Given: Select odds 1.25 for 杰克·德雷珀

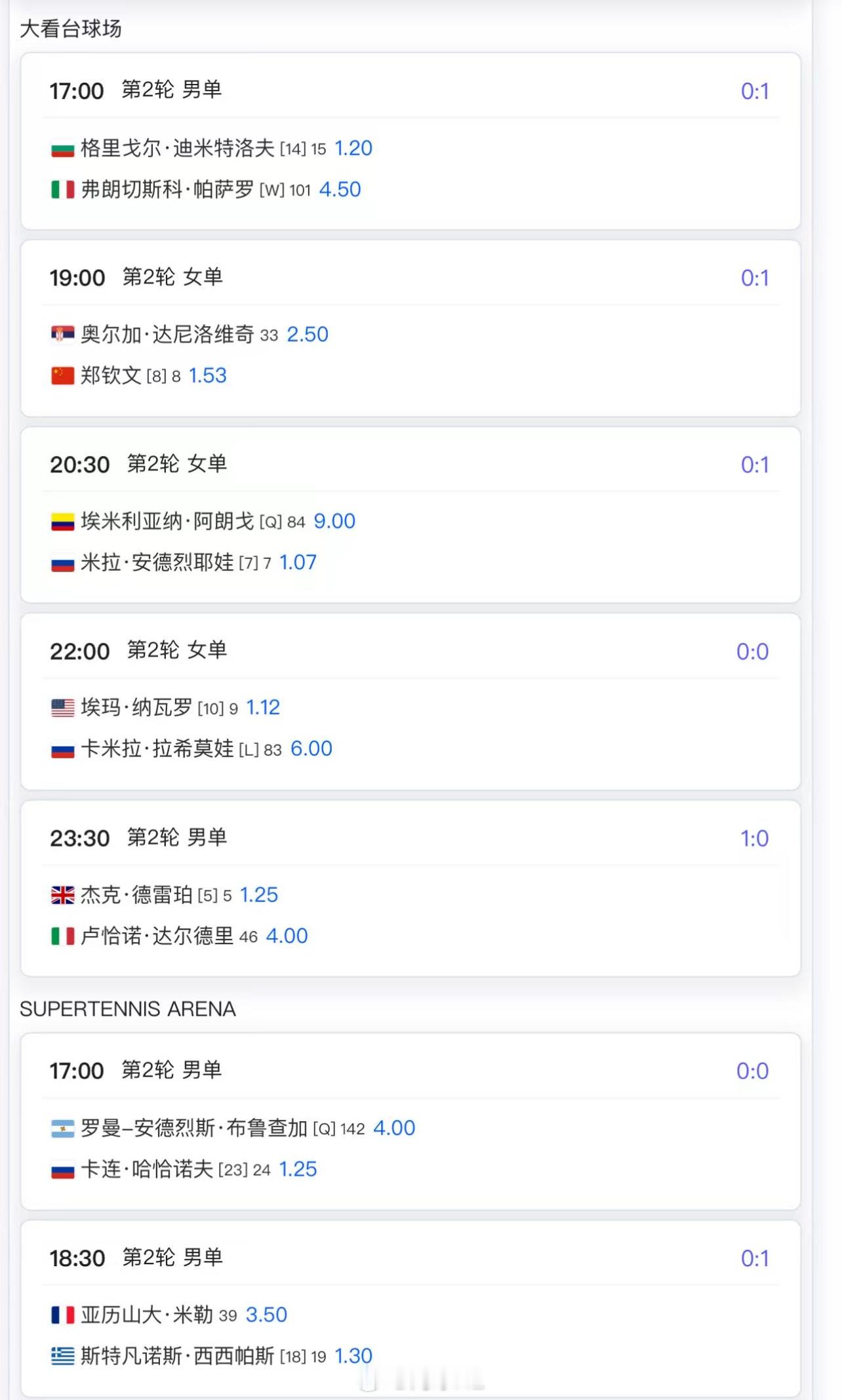Looking at the screenshot, I should (259, 895).
